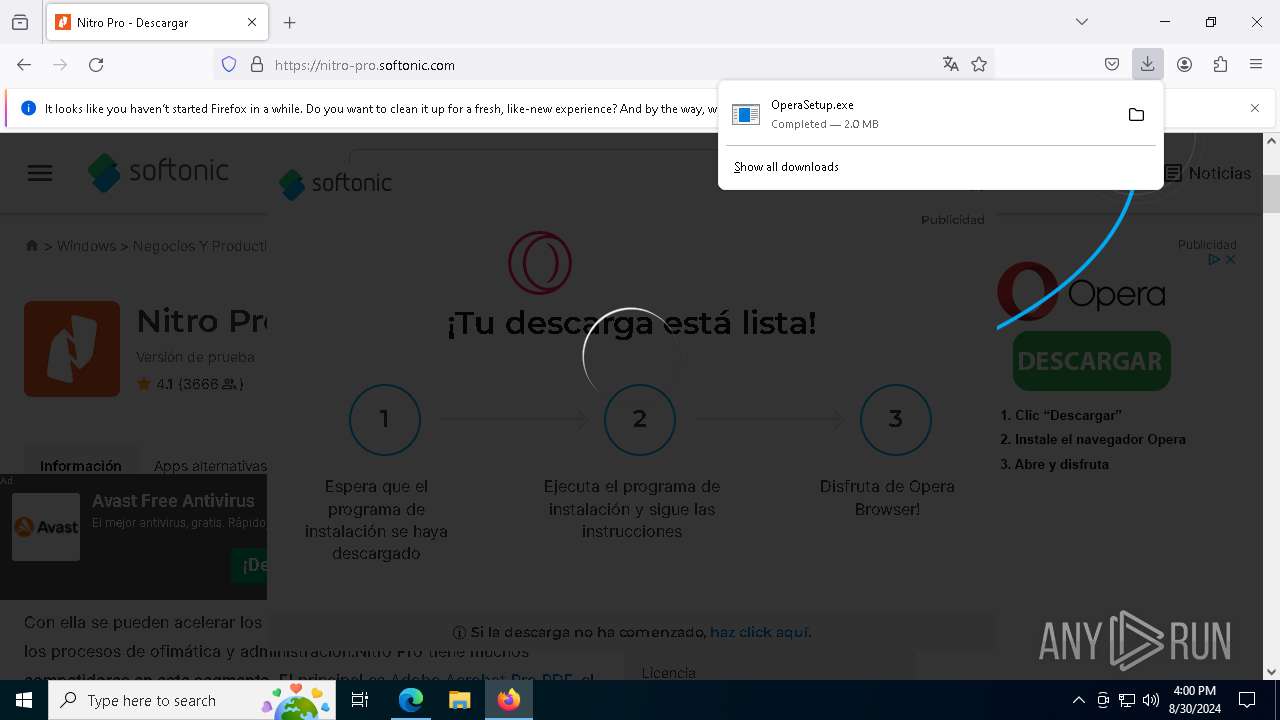Viewport: 1280px width, 720px height.
Task: Show hidden system tray icons
Action: click(x=1078, y=700)
